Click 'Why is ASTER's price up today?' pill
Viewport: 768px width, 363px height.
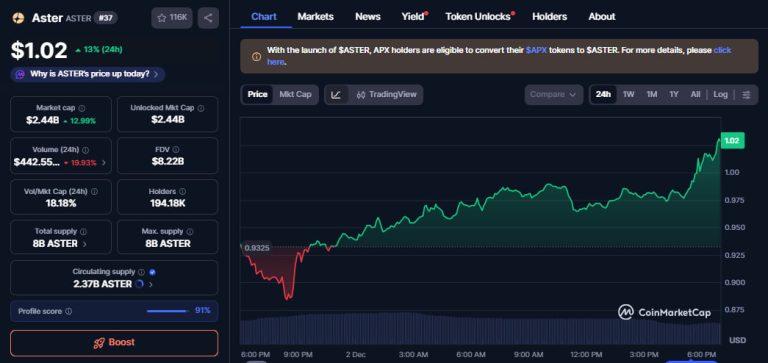[x=88, y=74]
